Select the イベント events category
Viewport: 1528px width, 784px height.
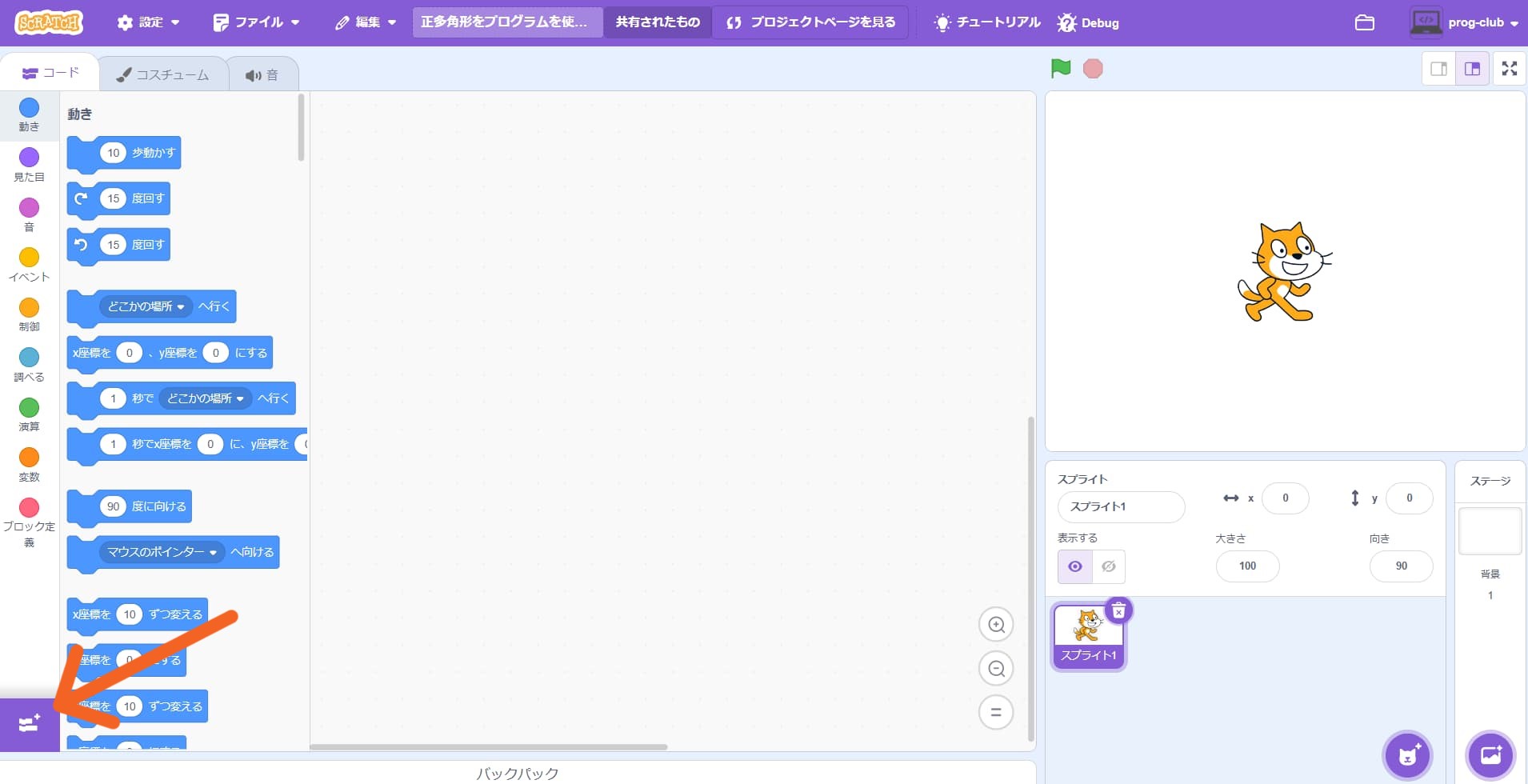pyautogui.click(x=29, y=265)
